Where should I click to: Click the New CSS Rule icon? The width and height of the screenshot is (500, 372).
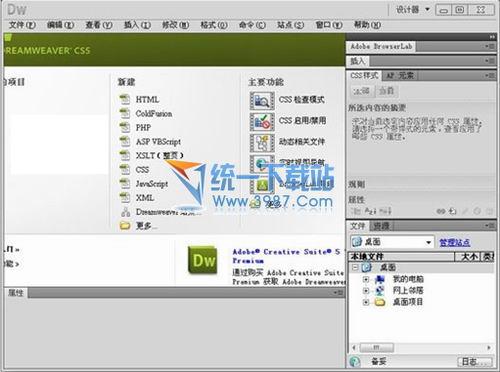[x=452, y=211]
